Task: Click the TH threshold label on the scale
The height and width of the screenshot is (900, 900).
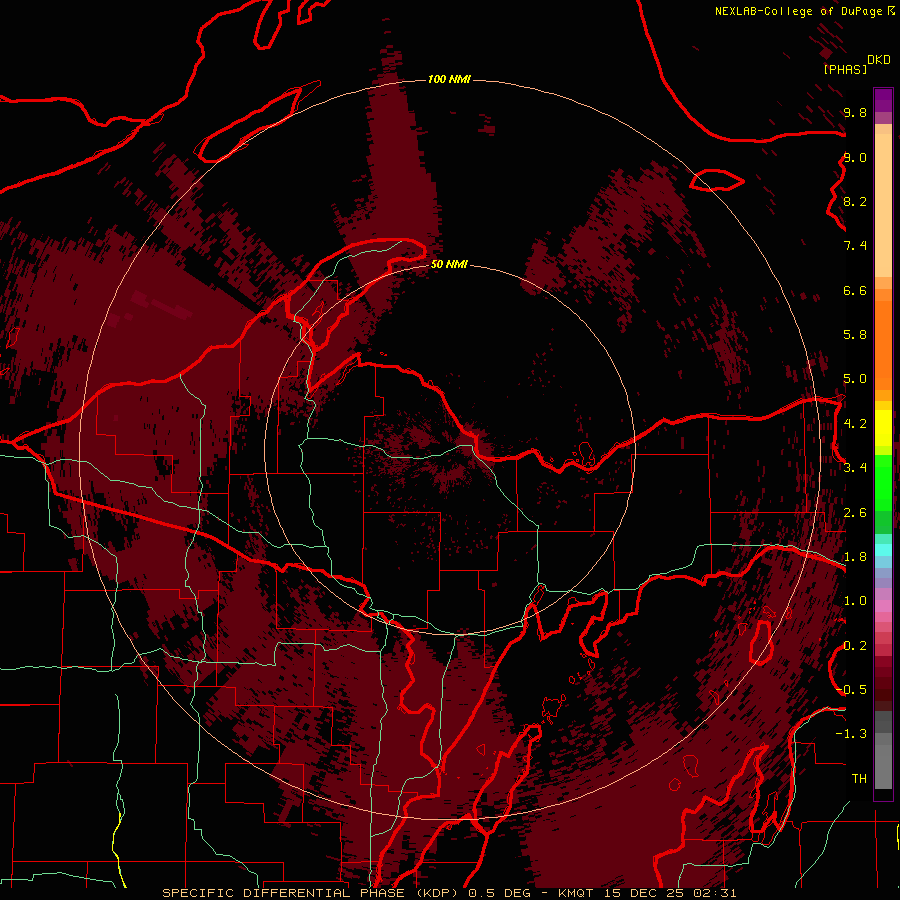Action: coord(859,779)
